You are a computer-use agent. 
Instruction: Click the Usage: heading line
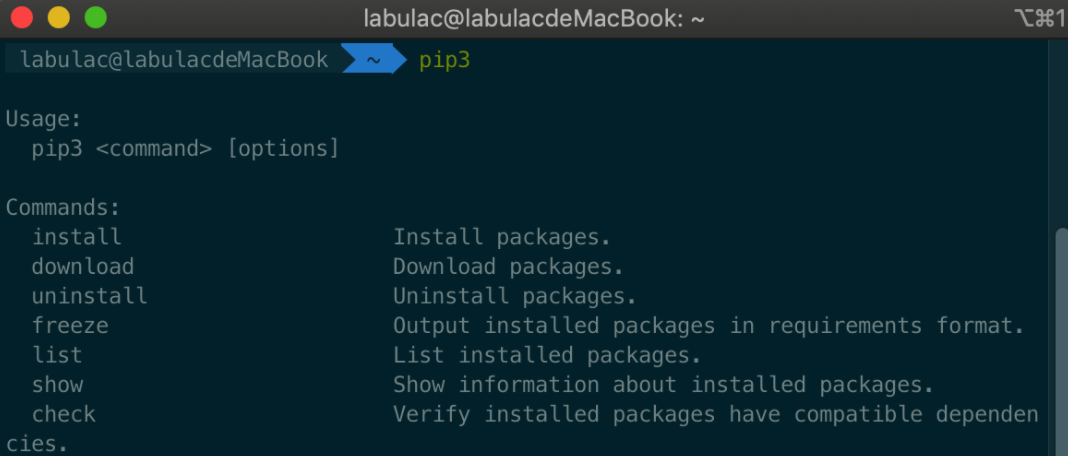44,119
